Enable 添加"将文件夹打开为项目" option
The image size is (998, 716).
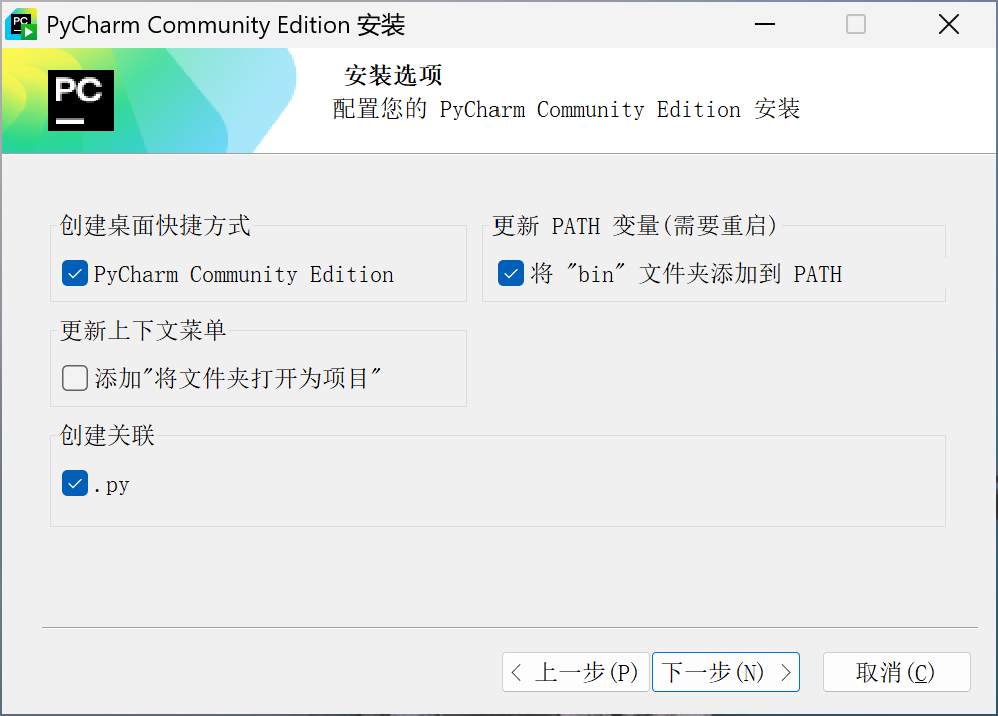click(74, 378)
